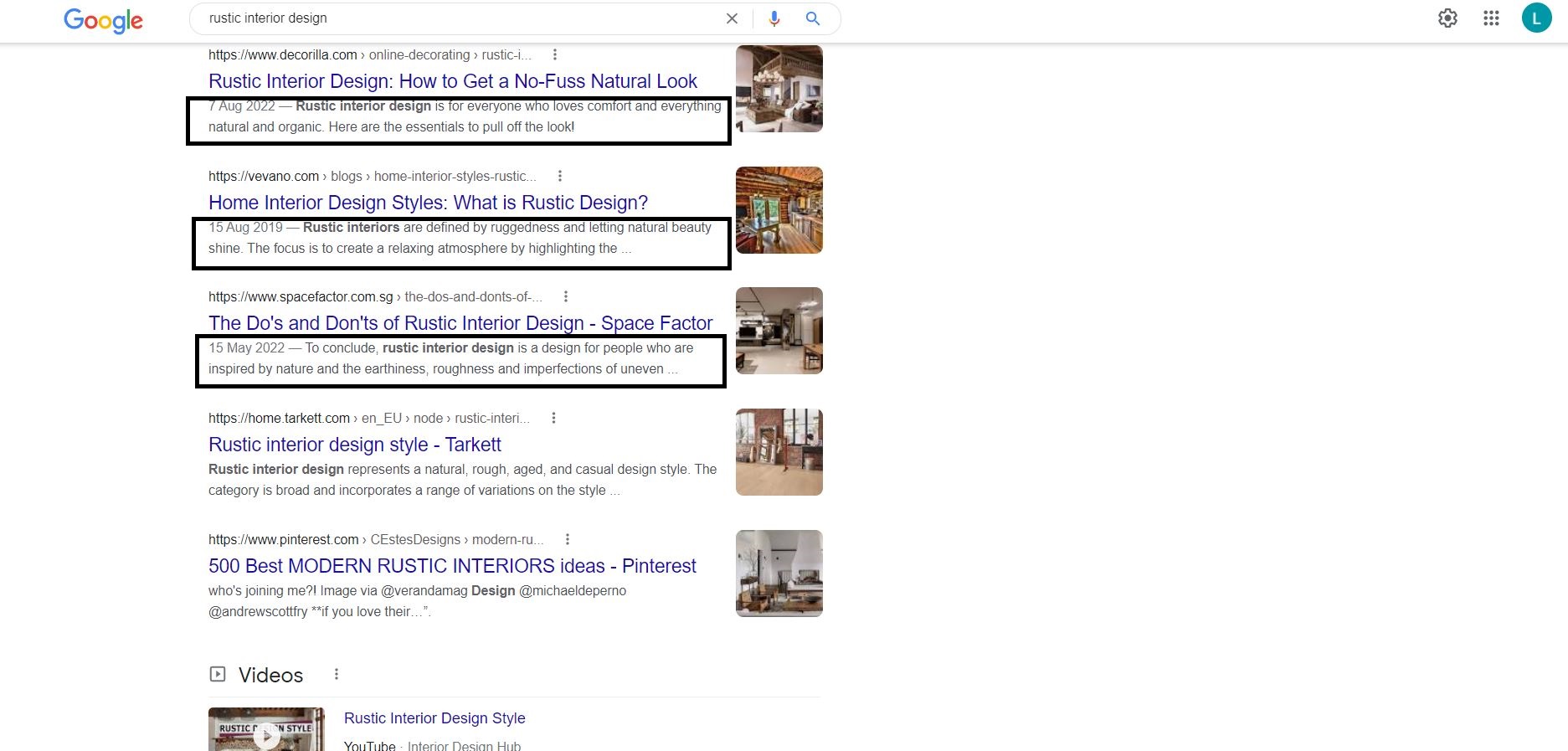The width and height of the screenshot is (1568, 751).
Task: Start voice search with microphone icon
Action: click(x=774, y=18)
